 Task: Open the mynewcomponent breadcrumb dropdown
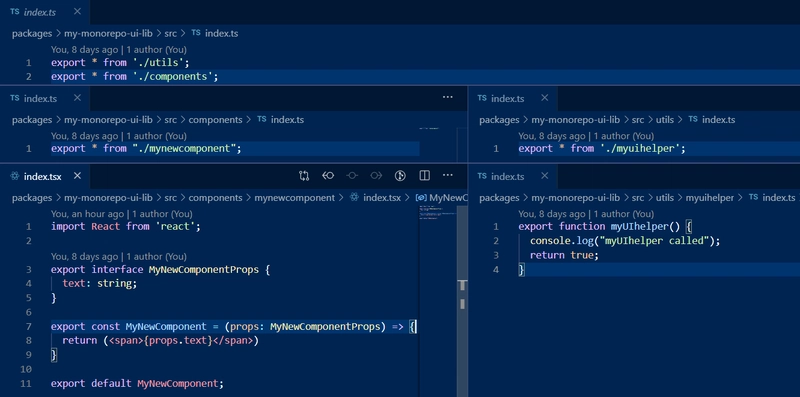pos(294,197)
